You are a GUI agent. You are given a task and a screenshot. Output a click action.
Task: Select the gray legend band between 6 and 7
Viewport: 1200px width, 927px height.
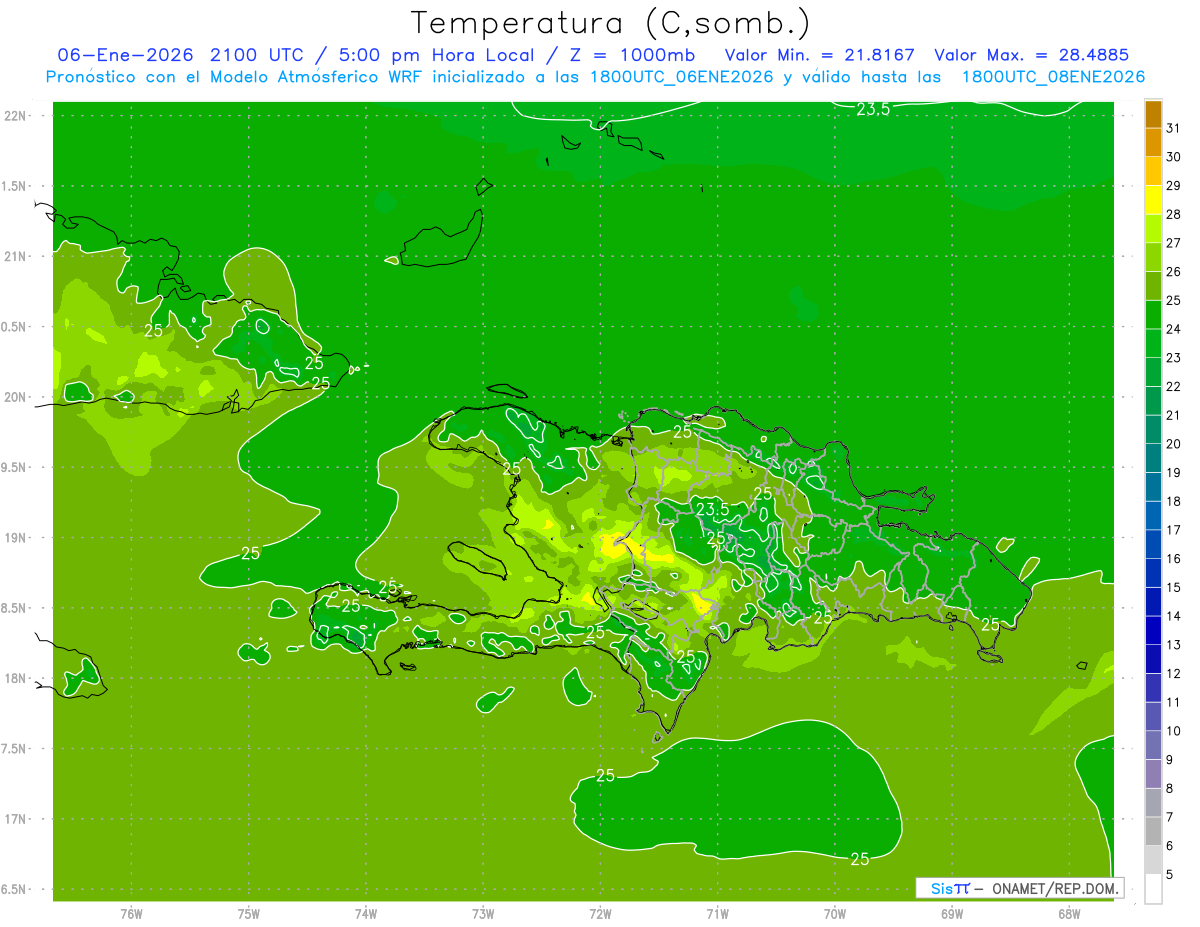pos(1153,831)
